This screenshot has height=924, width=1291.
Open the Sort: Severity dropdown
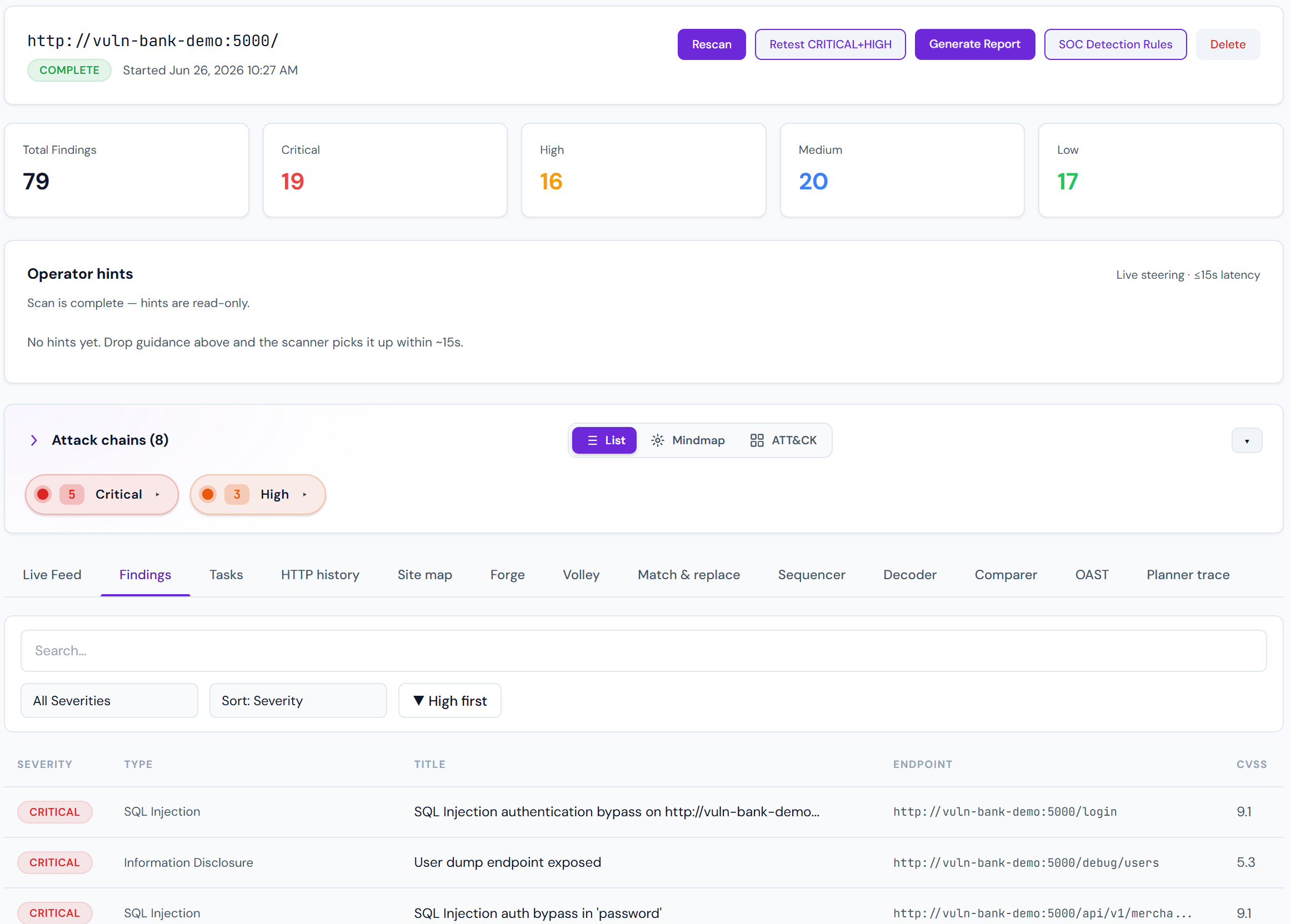click(298, 700)
